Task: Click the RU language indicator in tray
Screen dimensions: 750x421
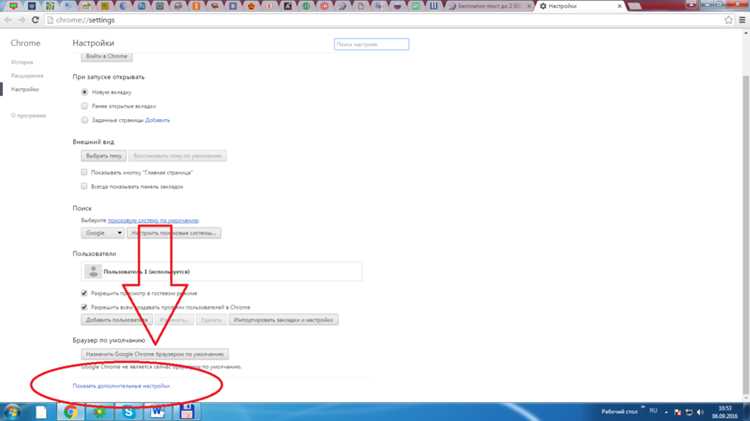Action: pos(653,411)
